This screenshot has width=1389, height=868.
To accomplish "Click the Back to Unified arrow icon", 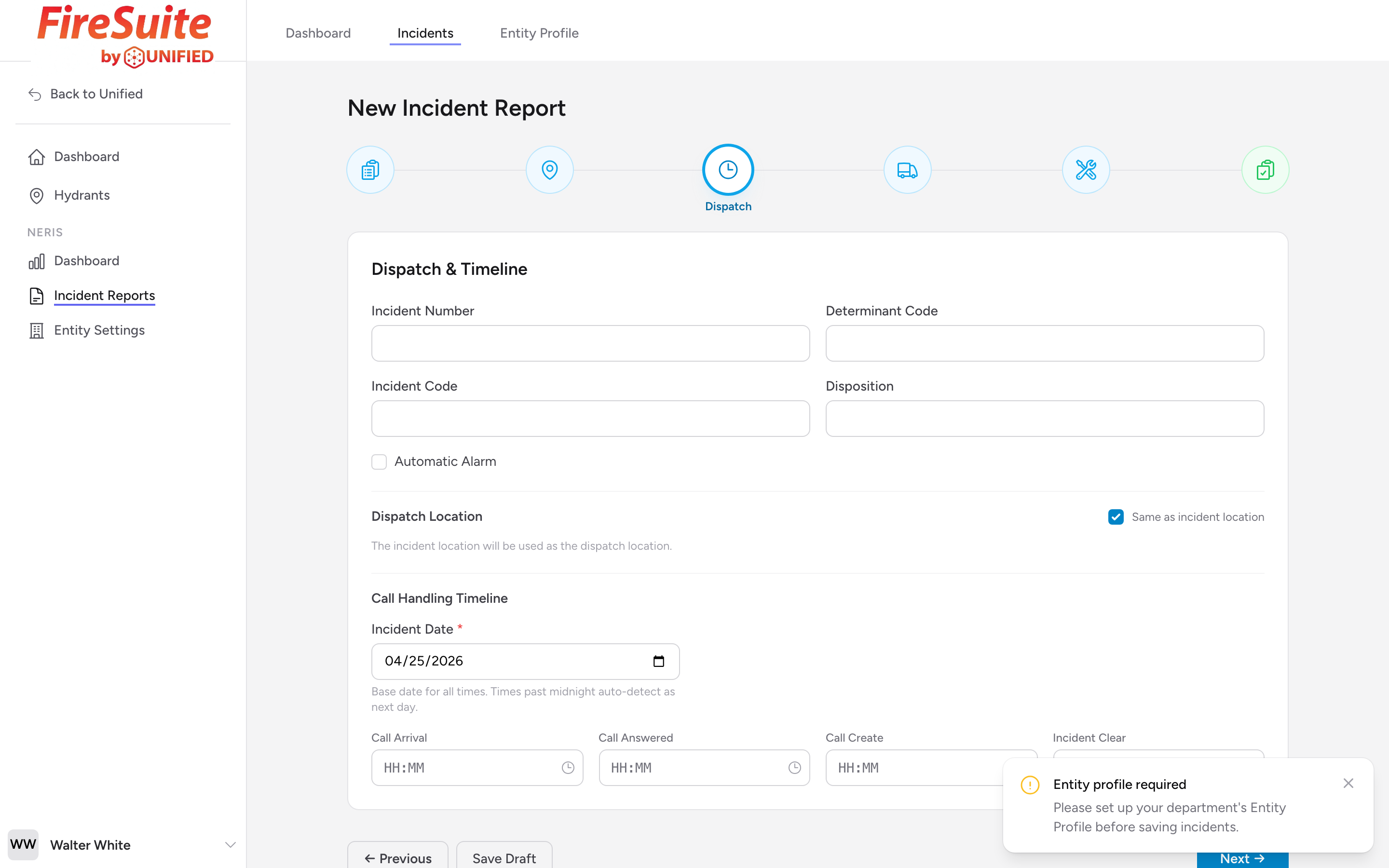I will 35,94.
